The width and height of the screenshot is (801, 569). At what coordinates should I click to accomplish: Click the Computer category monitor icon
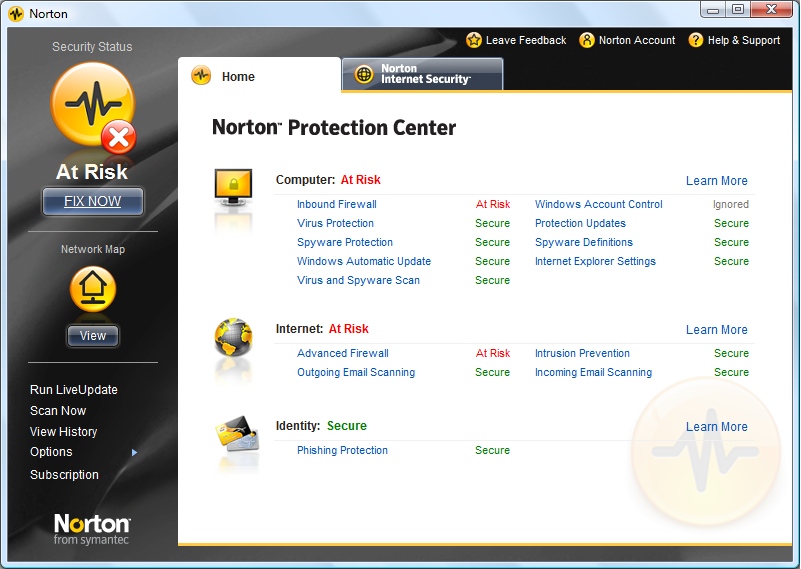tap(232, 190)
